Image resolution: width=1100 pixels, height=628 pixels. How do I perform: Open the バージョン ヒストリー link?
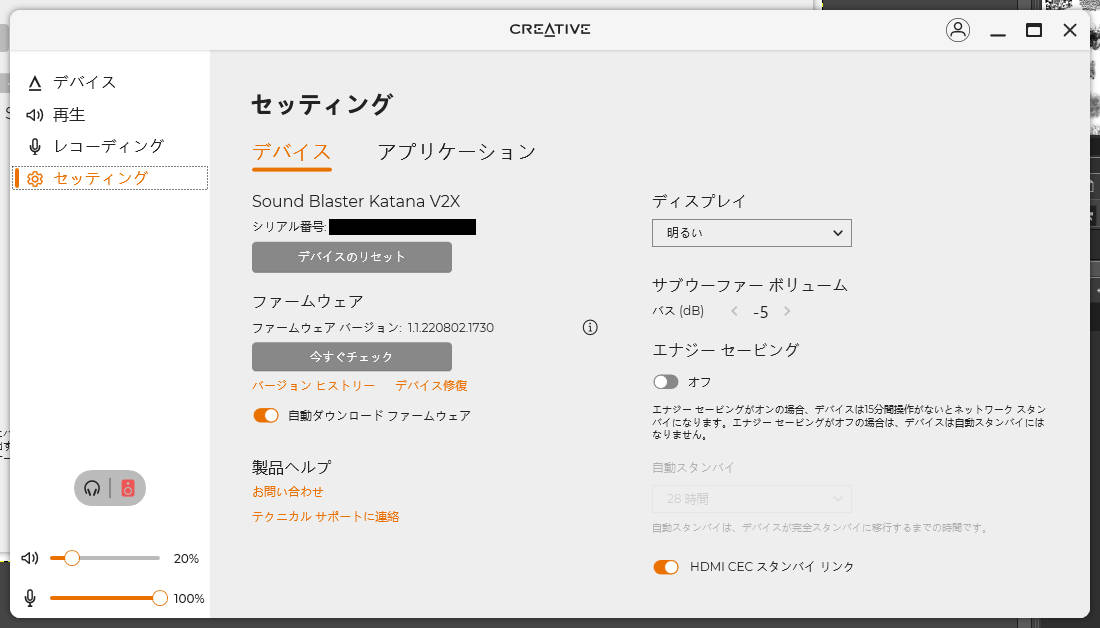(314, 385)
